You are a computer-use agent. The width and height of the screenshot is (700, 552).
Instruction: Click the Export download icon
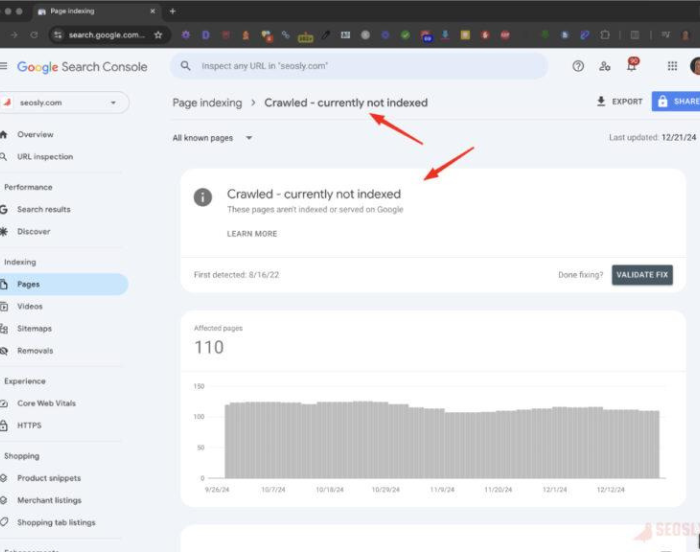pyautogui.click(x=601, y=101)
